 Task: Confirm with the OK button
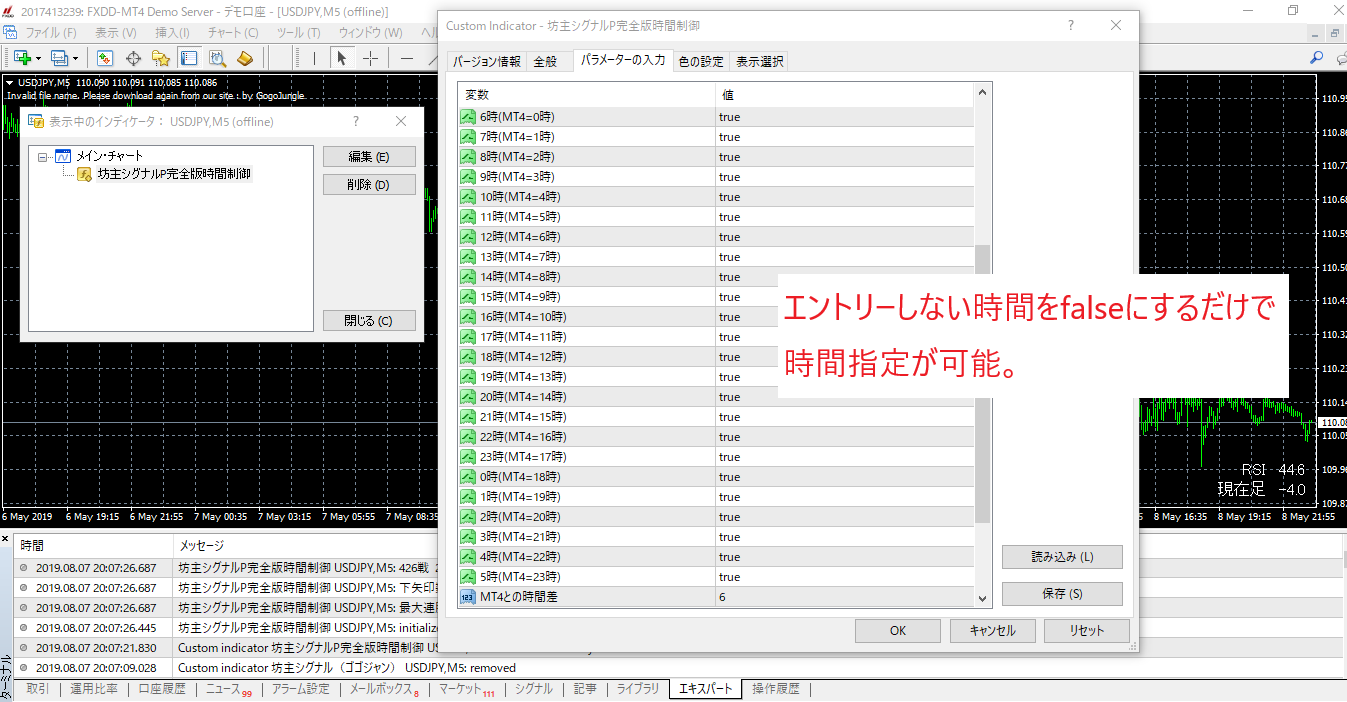898,631
